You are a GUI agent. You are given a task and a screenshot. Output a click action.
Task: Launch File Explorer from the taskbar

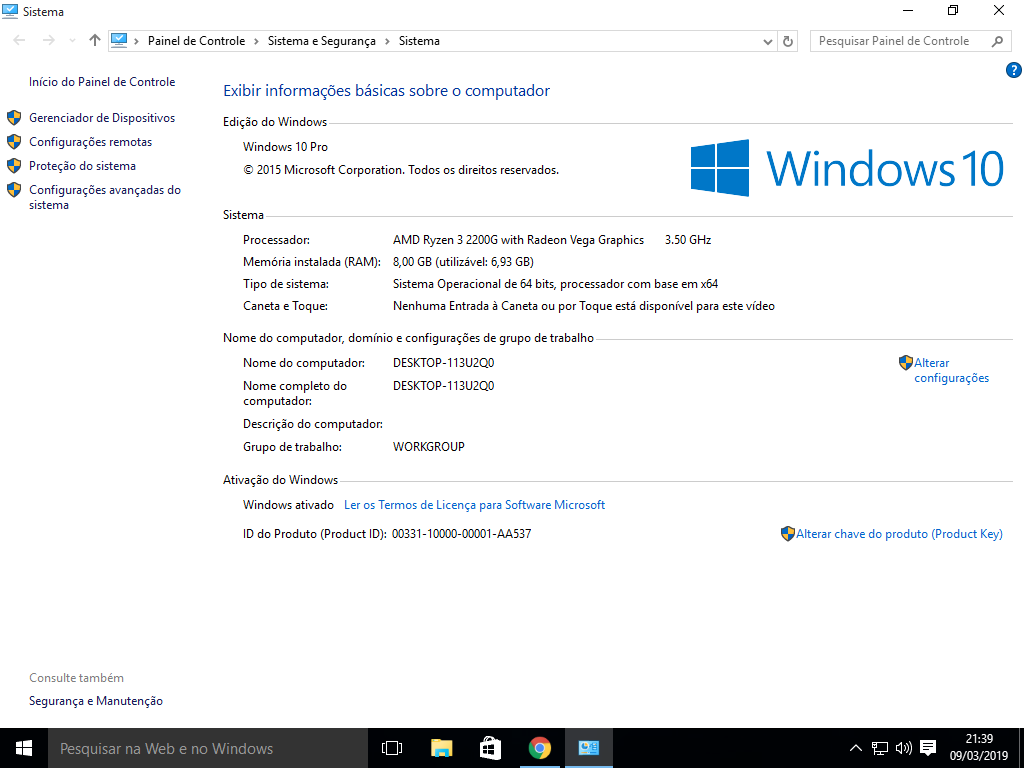(441, 748)
